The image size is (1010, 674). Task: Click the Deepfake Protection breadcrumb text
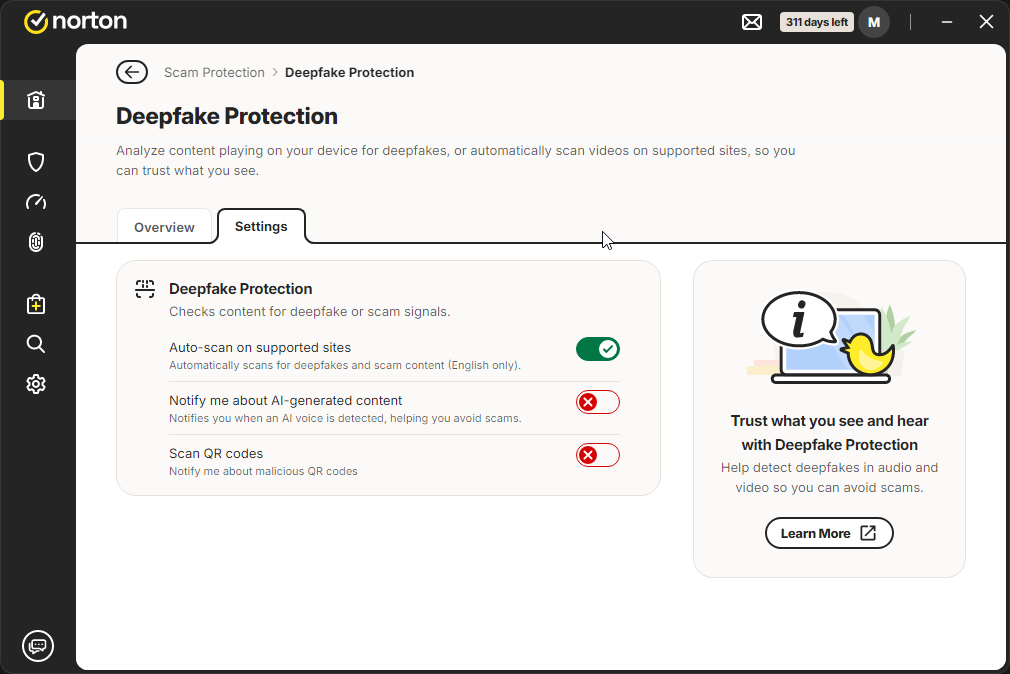[x=350, y=72]
